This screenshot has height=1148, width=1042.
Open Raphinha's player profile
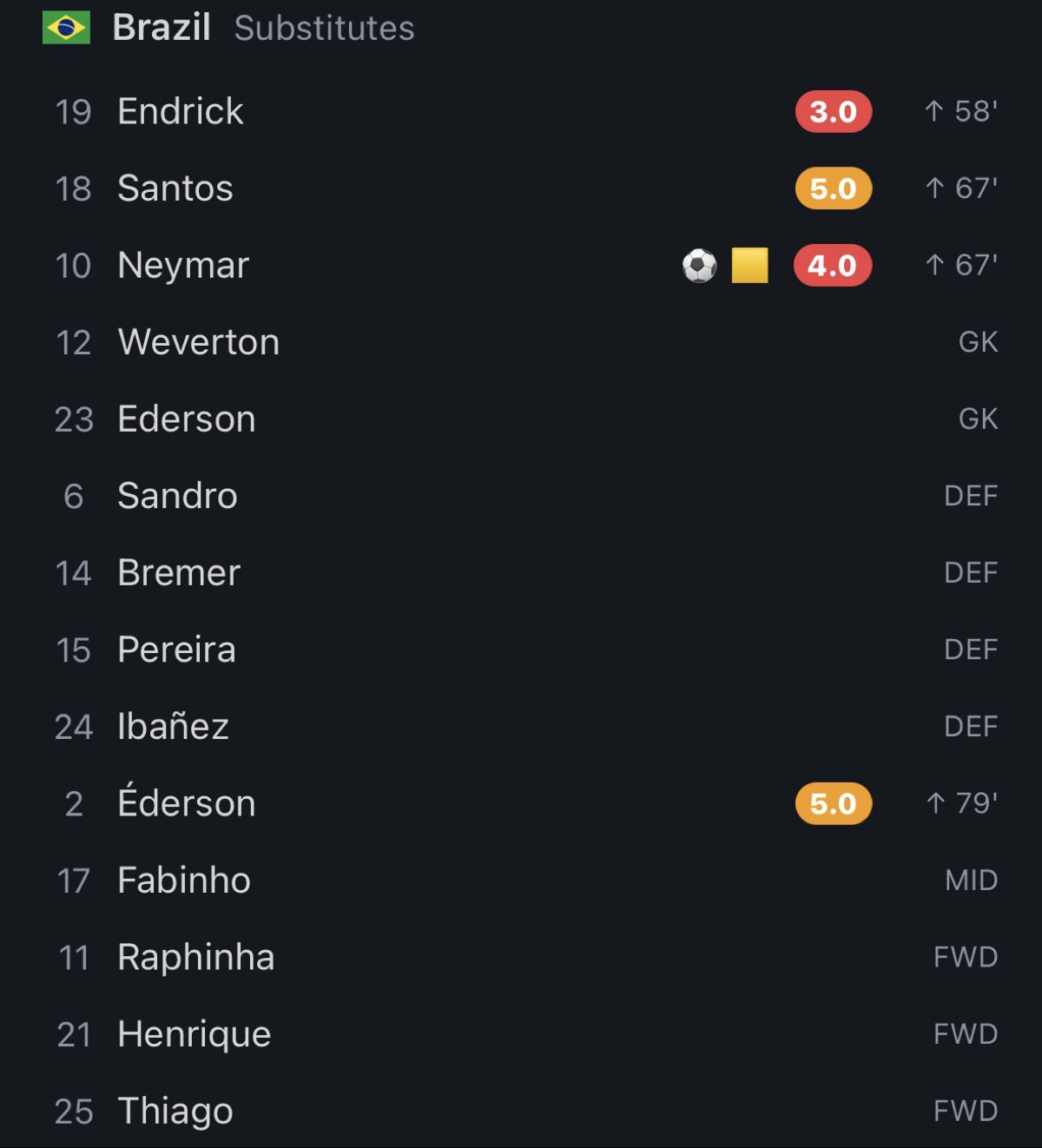(x=521, y=957)
